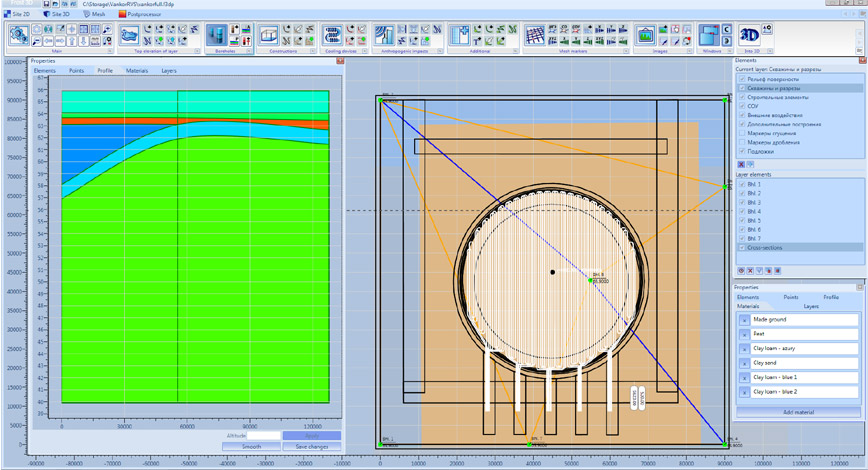The height and width of the screenshot is (470, 868).
Task: Click the first add-point icon in Constructions group
Action: [286, 29]
